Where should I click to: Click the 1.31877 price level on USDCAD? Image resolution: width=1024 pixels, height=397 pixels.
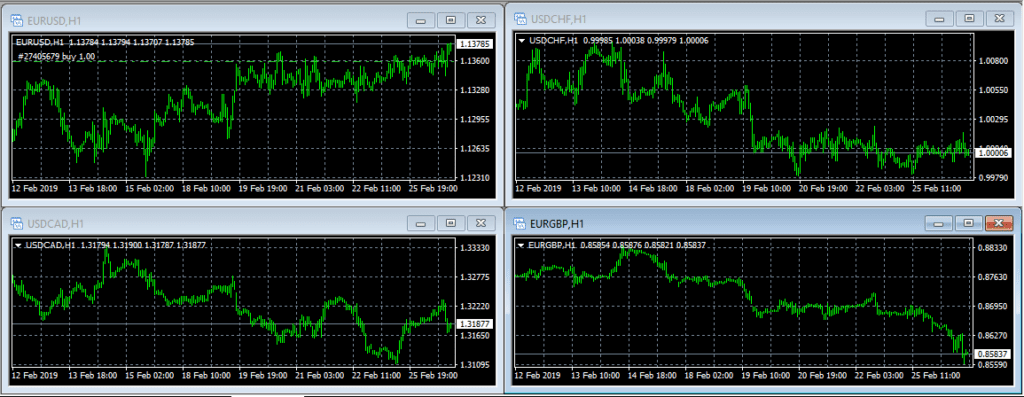(x=475, y=324)
